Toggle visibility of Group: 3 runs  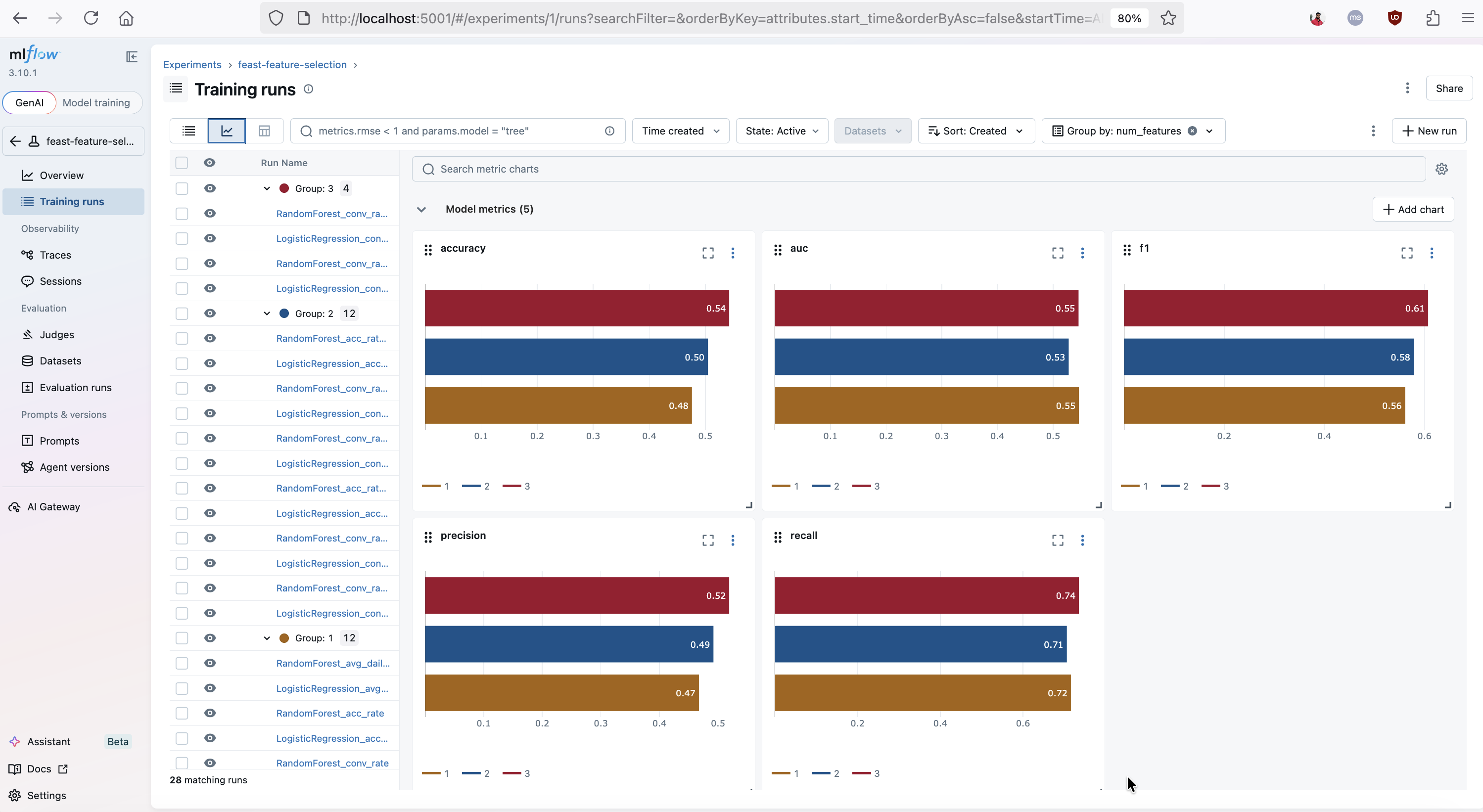pyautogui.click(x=210, y=188)
